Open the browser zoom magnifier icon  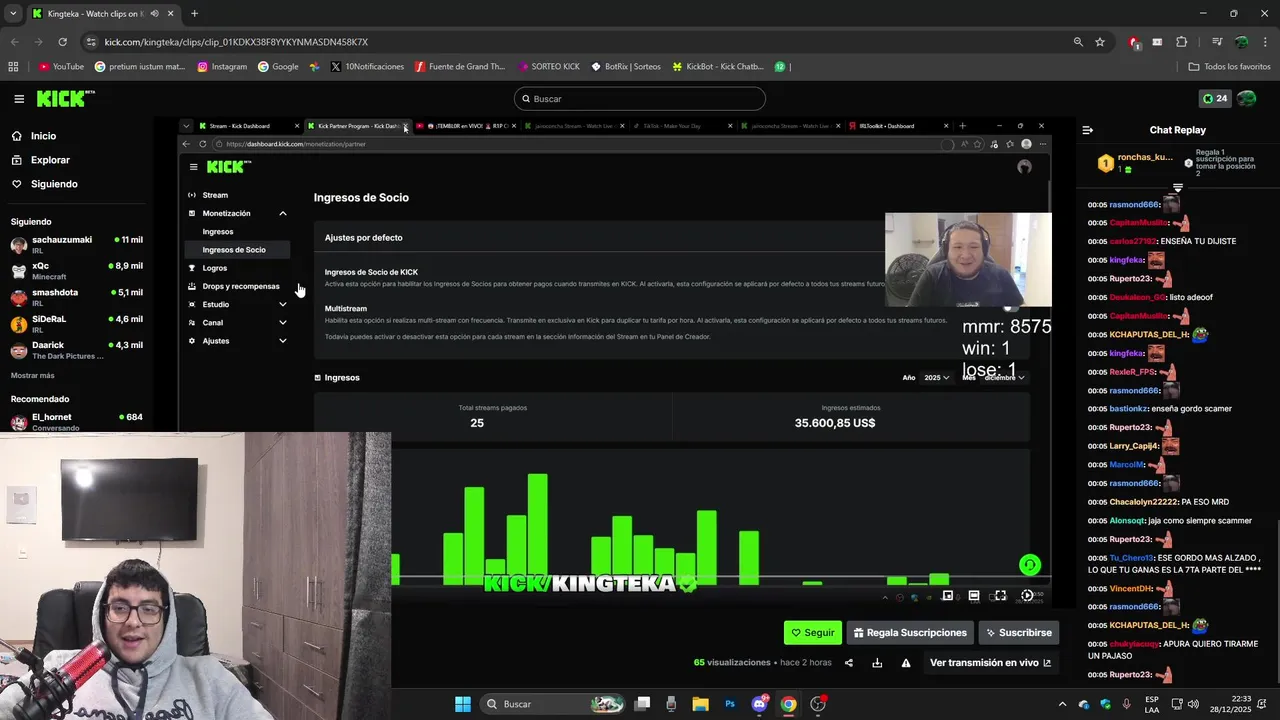pos(1078,42)
